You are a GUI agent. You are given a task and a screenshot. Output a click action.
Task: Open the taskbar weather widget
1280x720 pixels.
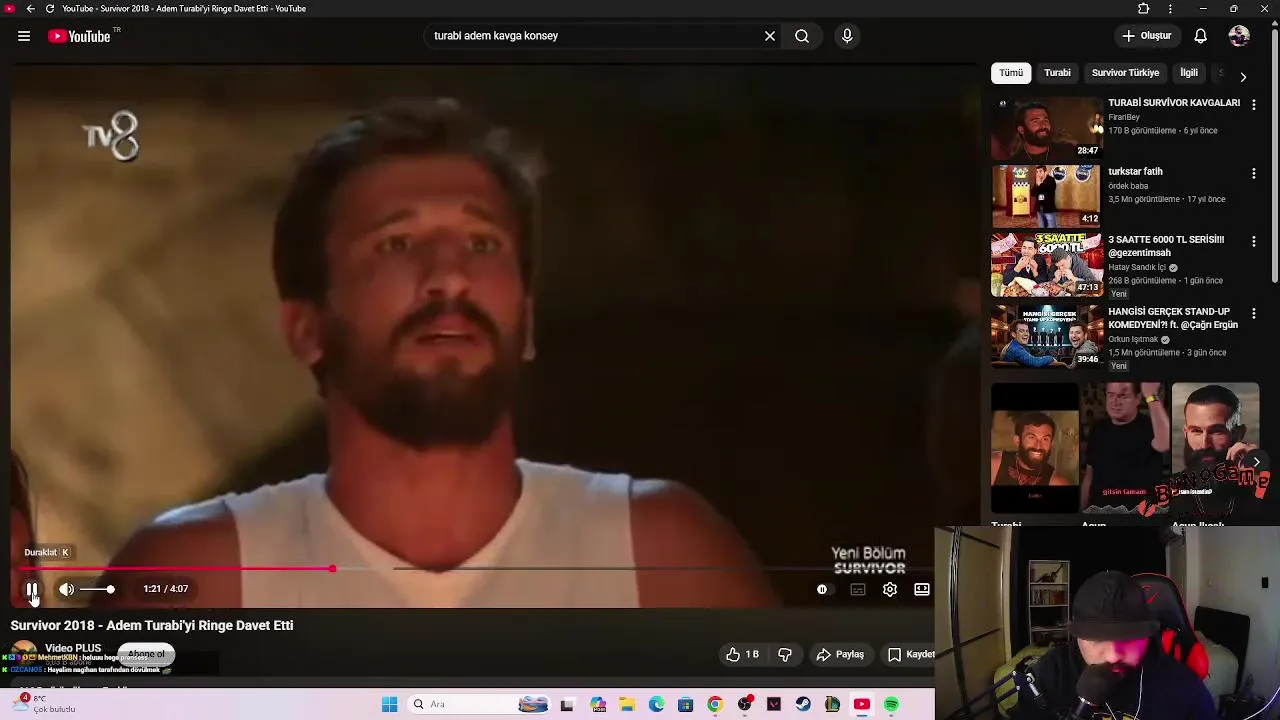coord(45,704)
